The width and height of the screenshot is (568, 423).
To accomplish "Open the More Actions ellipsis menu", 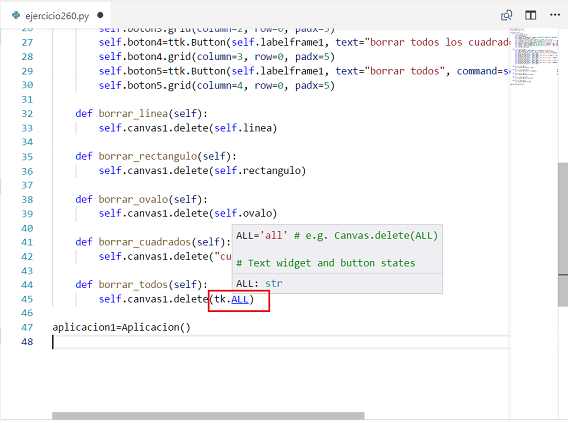I will pos(555,15).
